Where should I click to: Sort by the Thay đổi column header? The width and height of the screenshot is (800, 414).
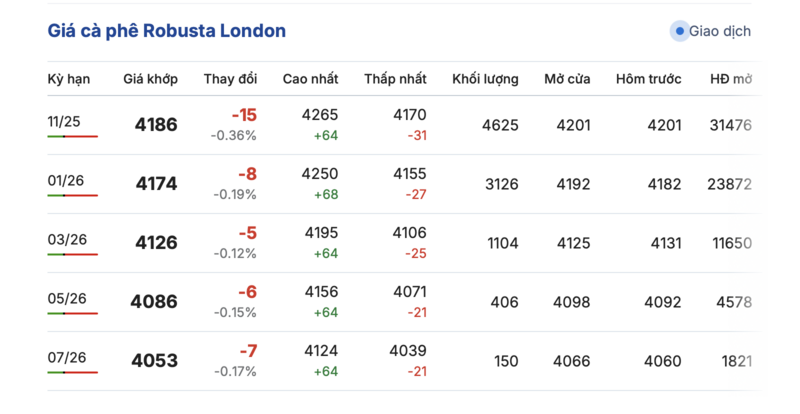click(230, 78)
